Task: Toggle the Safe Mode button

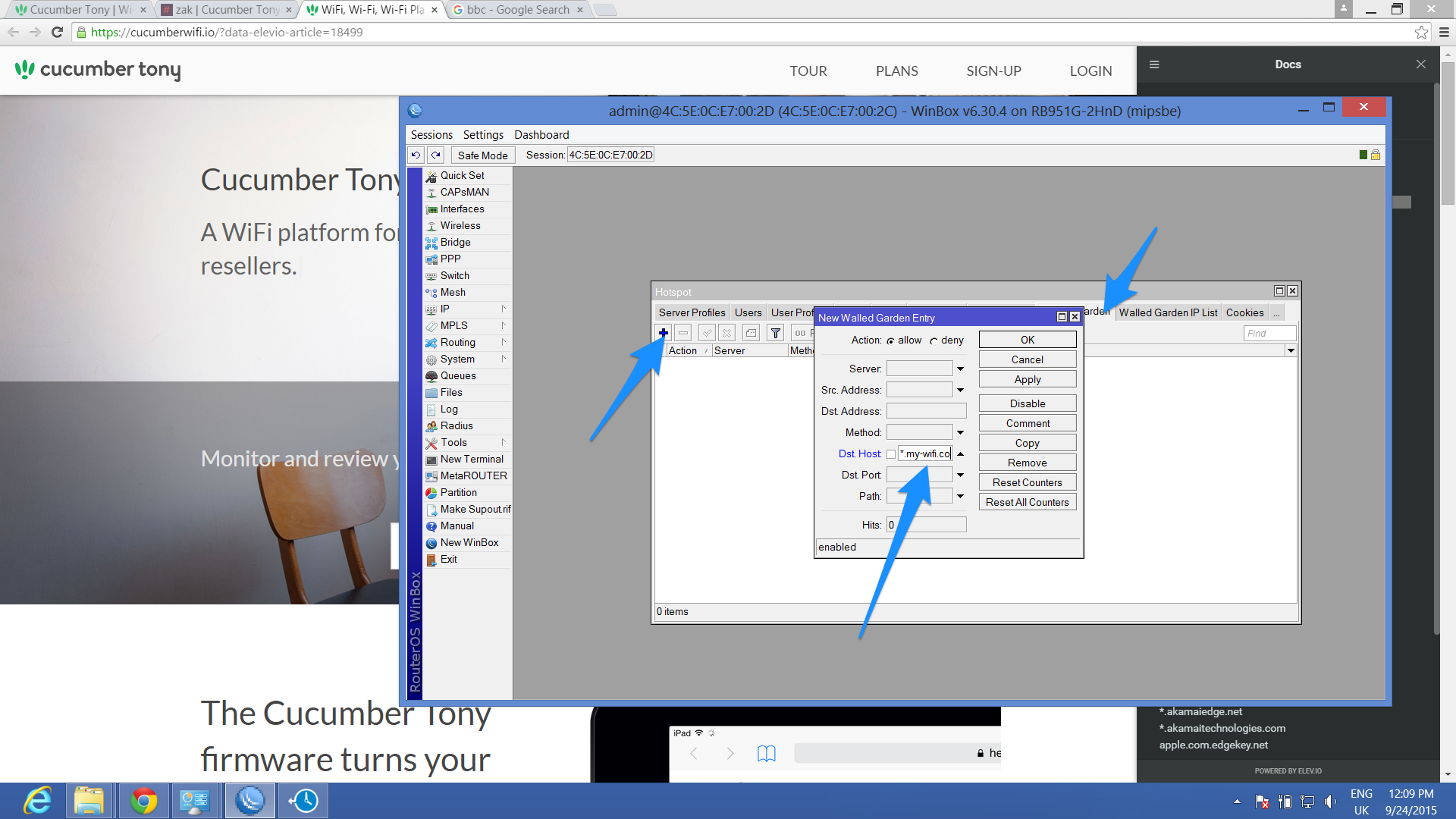Action: pos(483,155)
